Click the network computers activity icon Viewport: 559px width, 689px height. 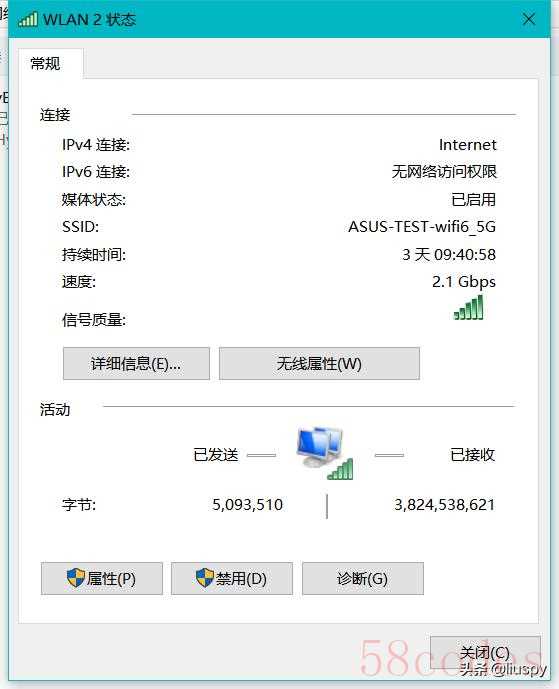pyautogui.click(x=325, y=452)
